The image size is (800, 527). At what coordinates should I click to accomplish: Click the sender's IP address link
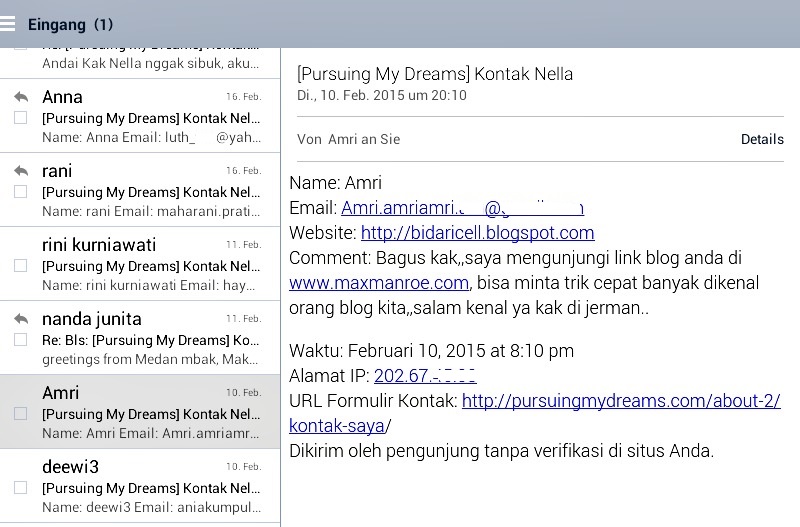(425, 376)
